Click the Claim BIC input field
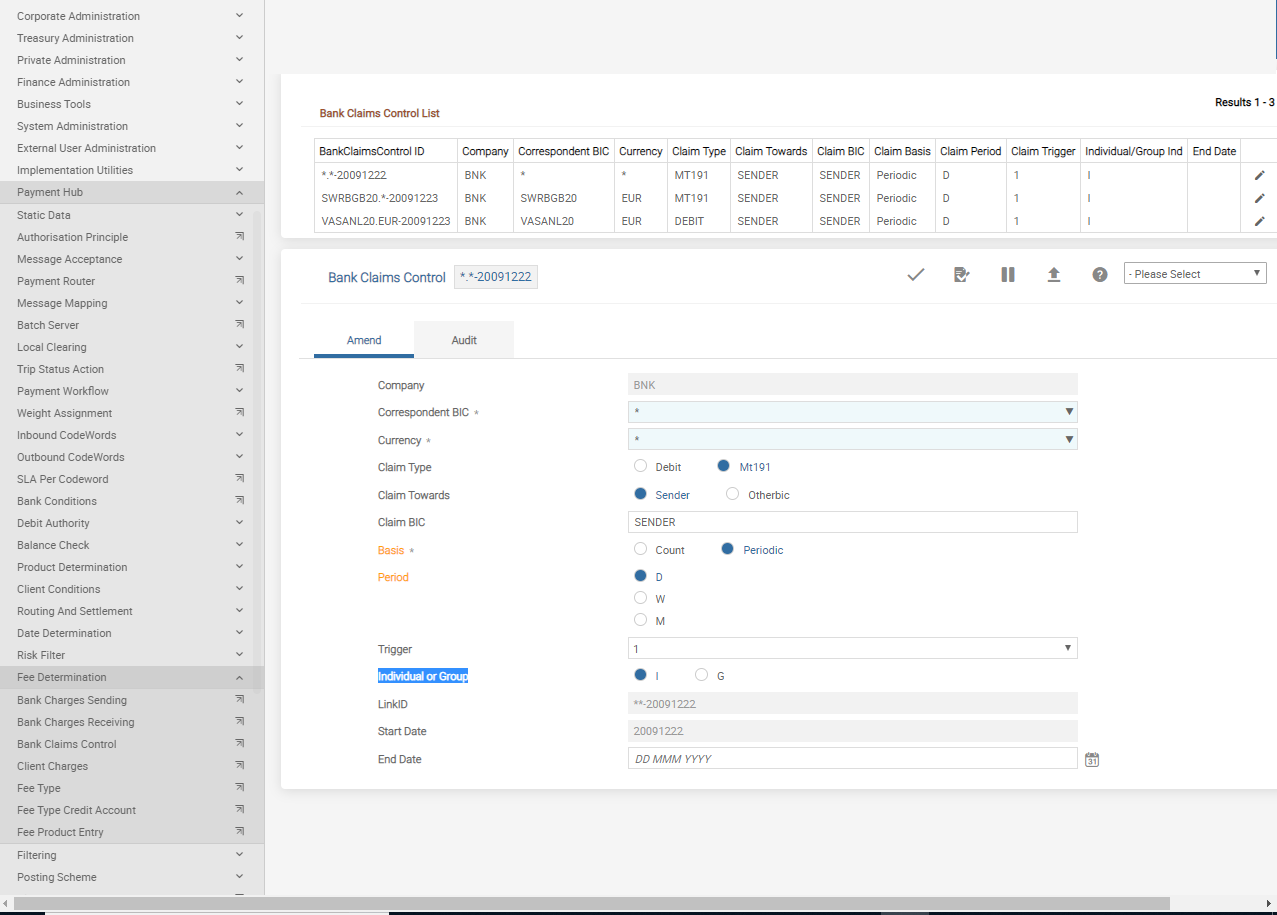 852,522
